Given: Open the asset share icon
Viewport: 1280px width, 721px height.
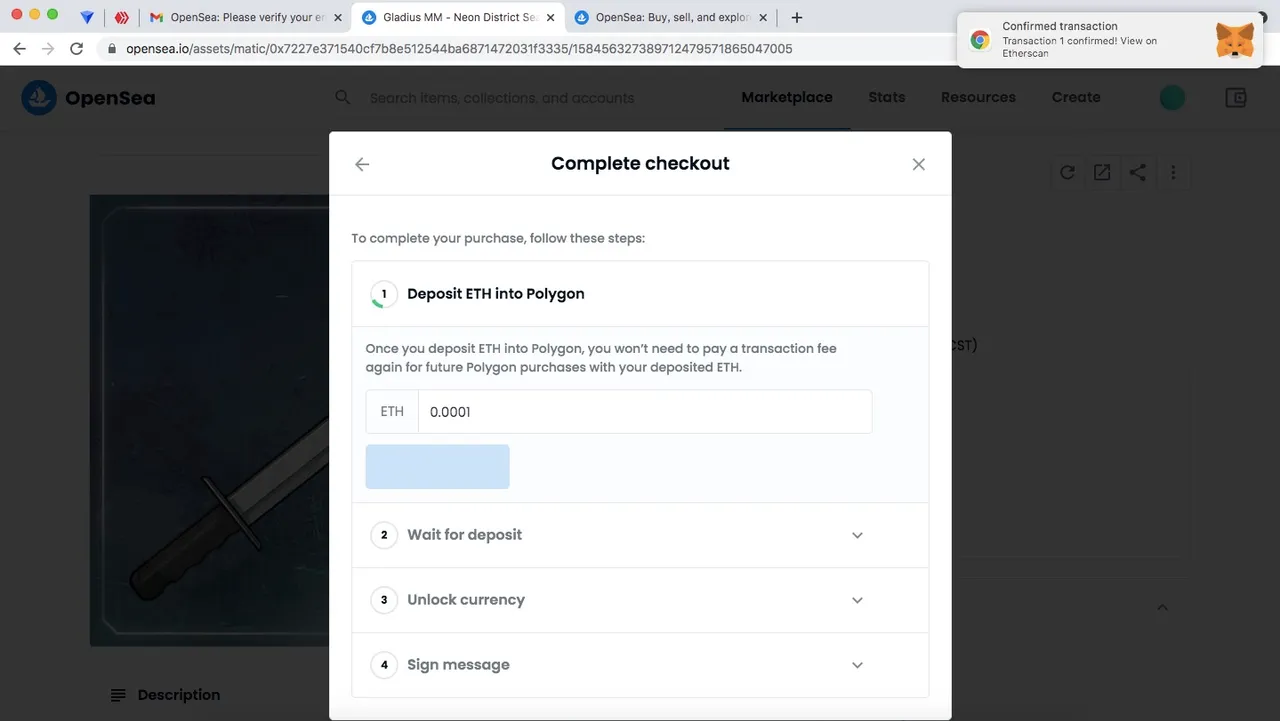Looking at the screenshot, I should point(1137,172).
